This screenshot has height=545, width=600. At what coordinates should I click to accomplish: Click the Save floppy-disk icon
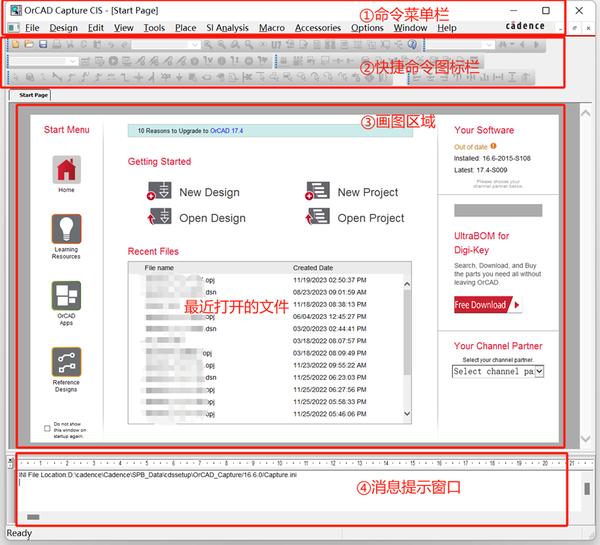click(x=43, y=44)
